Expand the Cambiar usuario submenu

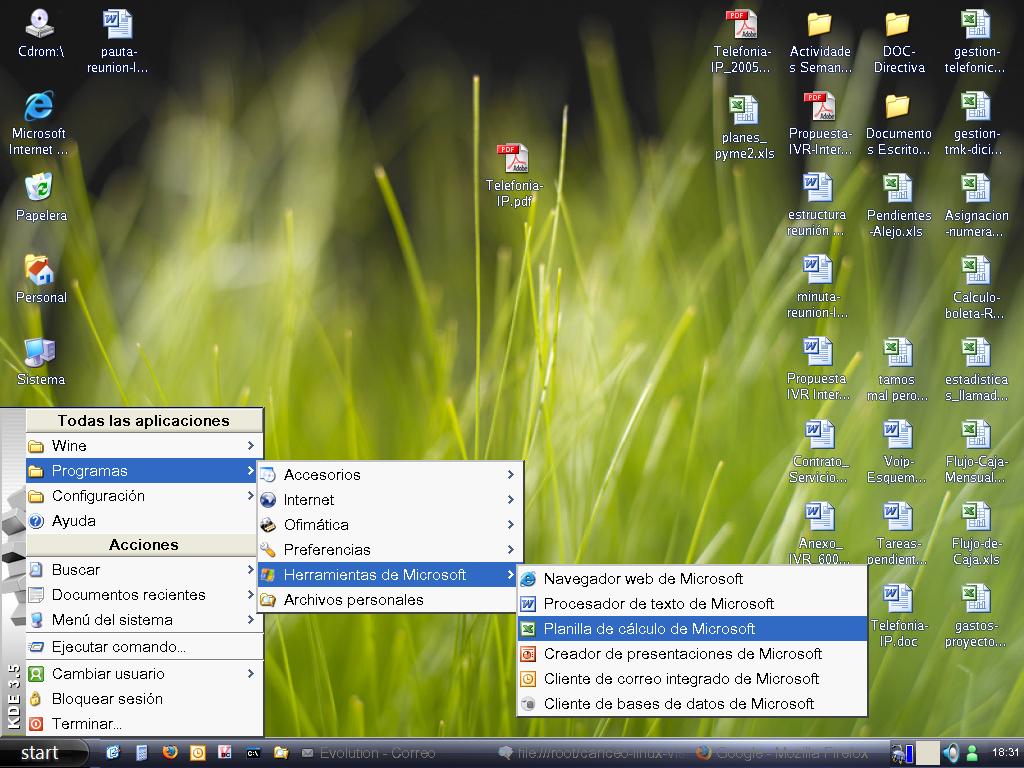(144, 673)
